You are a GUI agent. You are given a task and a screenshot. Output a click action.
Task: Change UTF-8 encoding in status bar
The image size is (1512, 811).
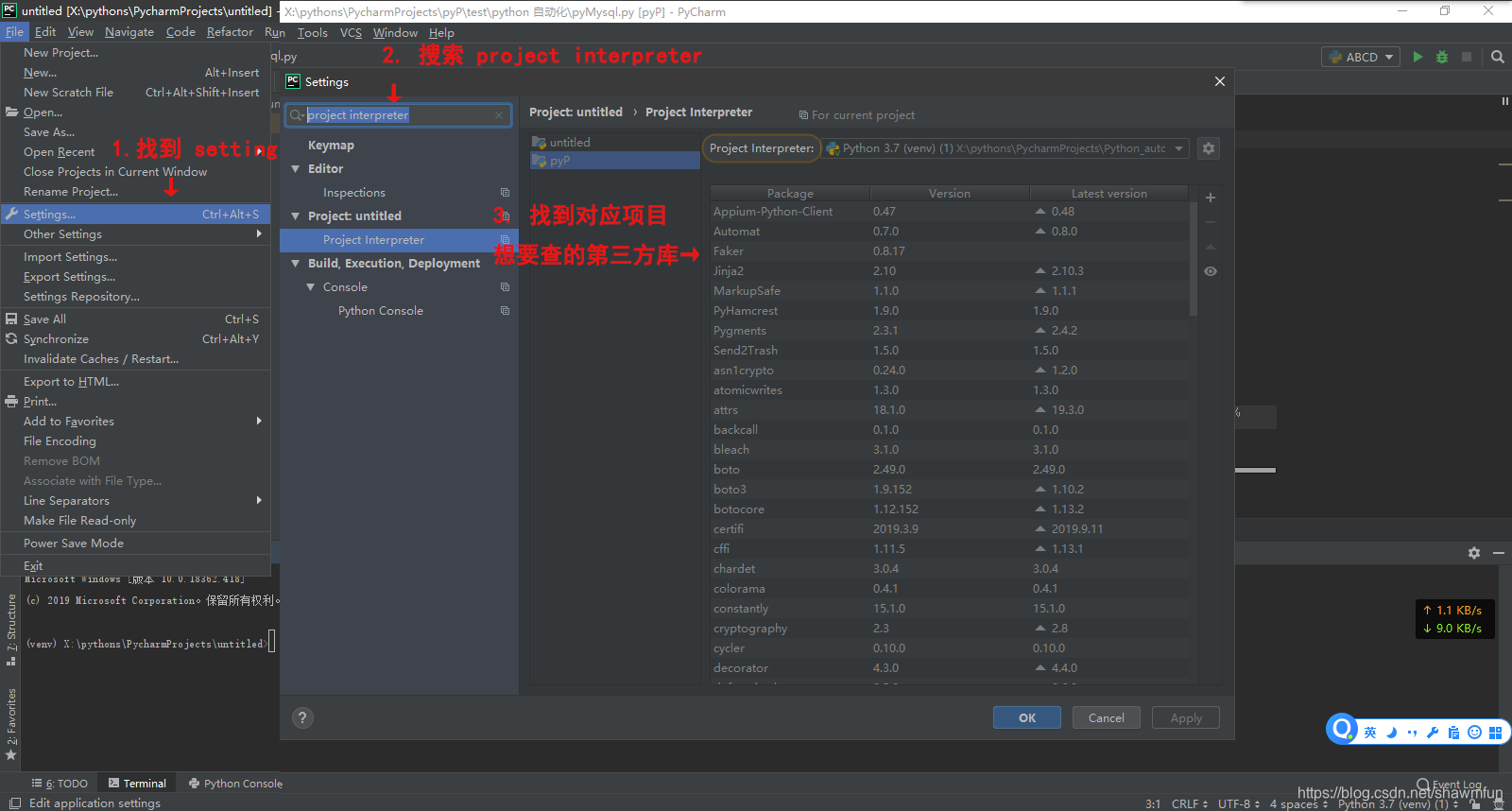tap(1239, 803)
